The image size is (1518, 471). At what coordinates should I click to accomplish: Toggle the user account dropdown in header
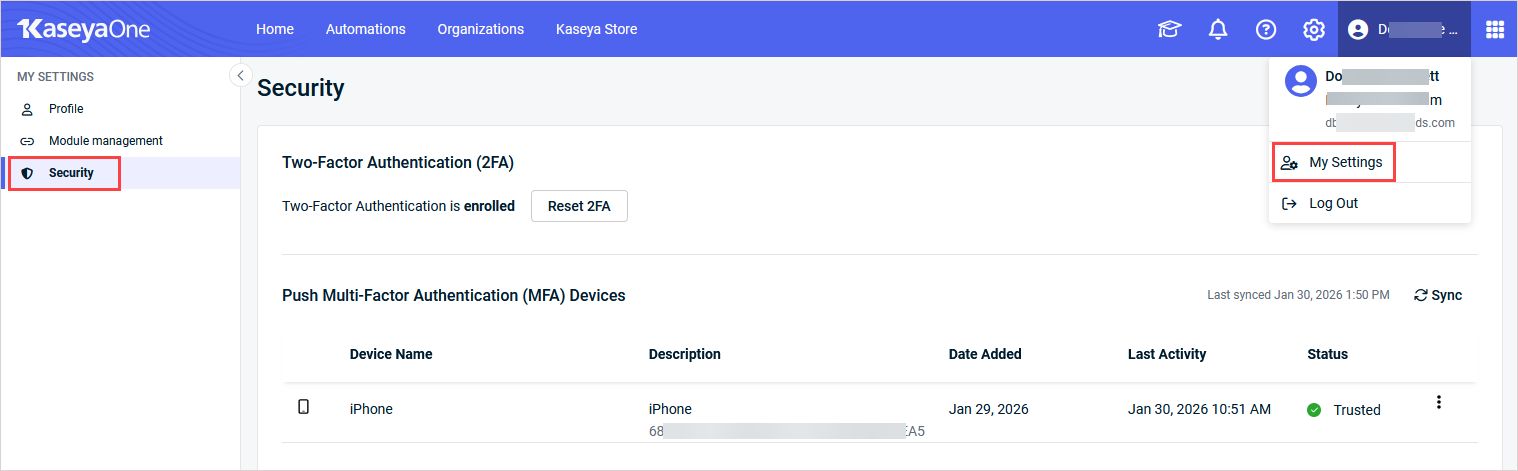click(x=1403, y=30)
